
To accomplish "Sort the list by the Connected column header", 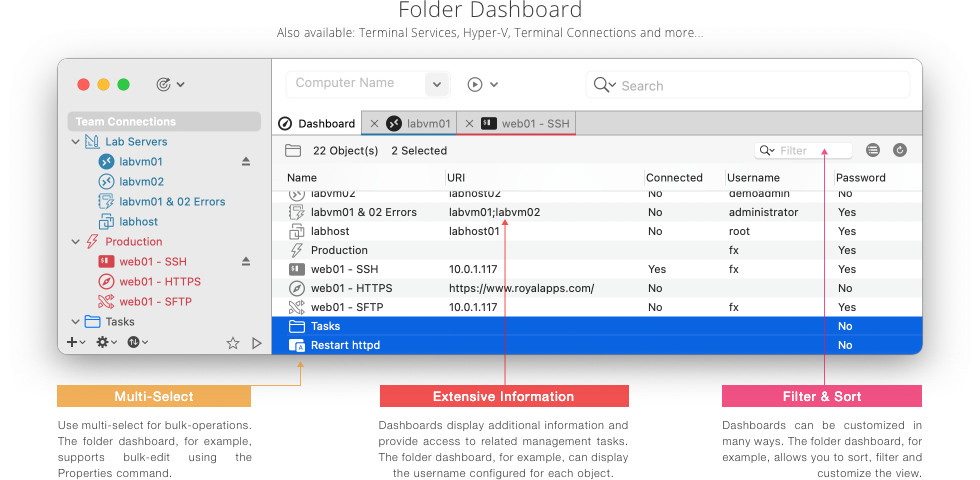I will (674, 178).
